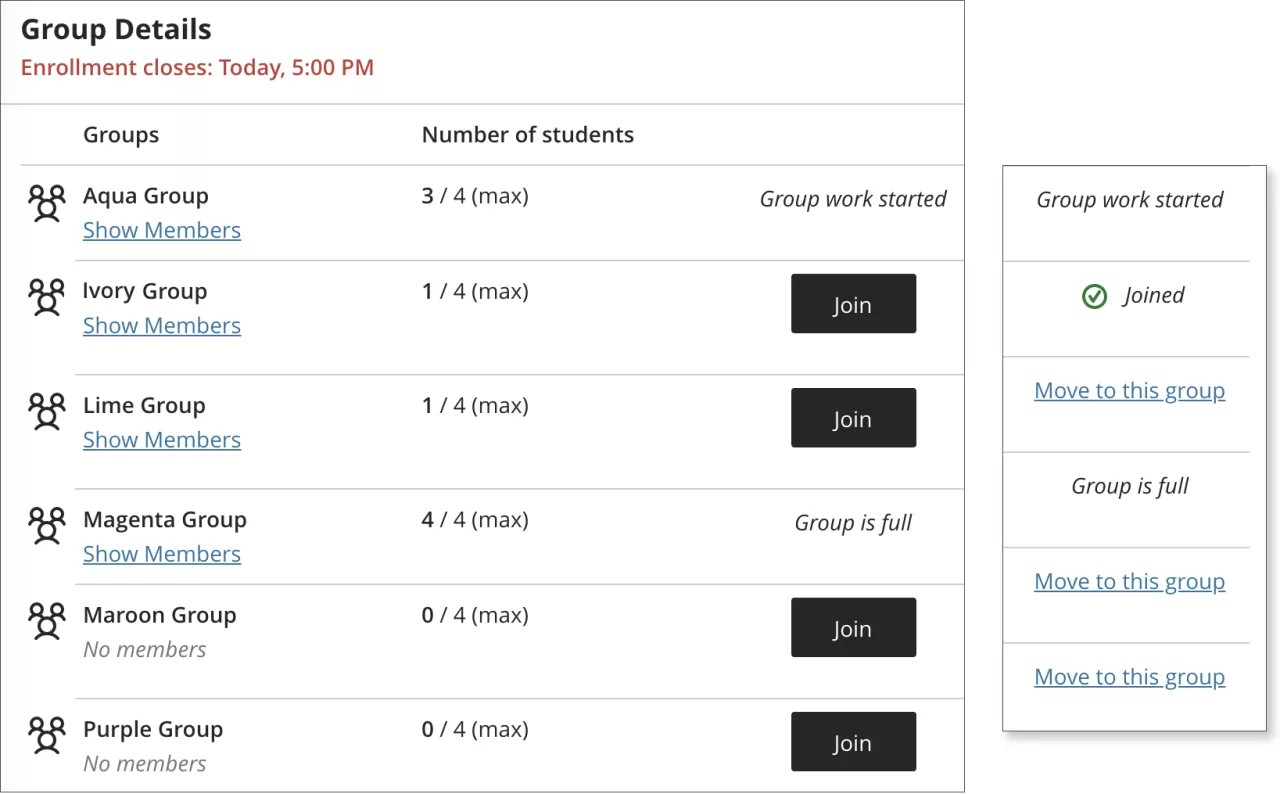Screen dimensions: 1280x794
Task: Join the Lime Group
Action: [x=853, y=417]
